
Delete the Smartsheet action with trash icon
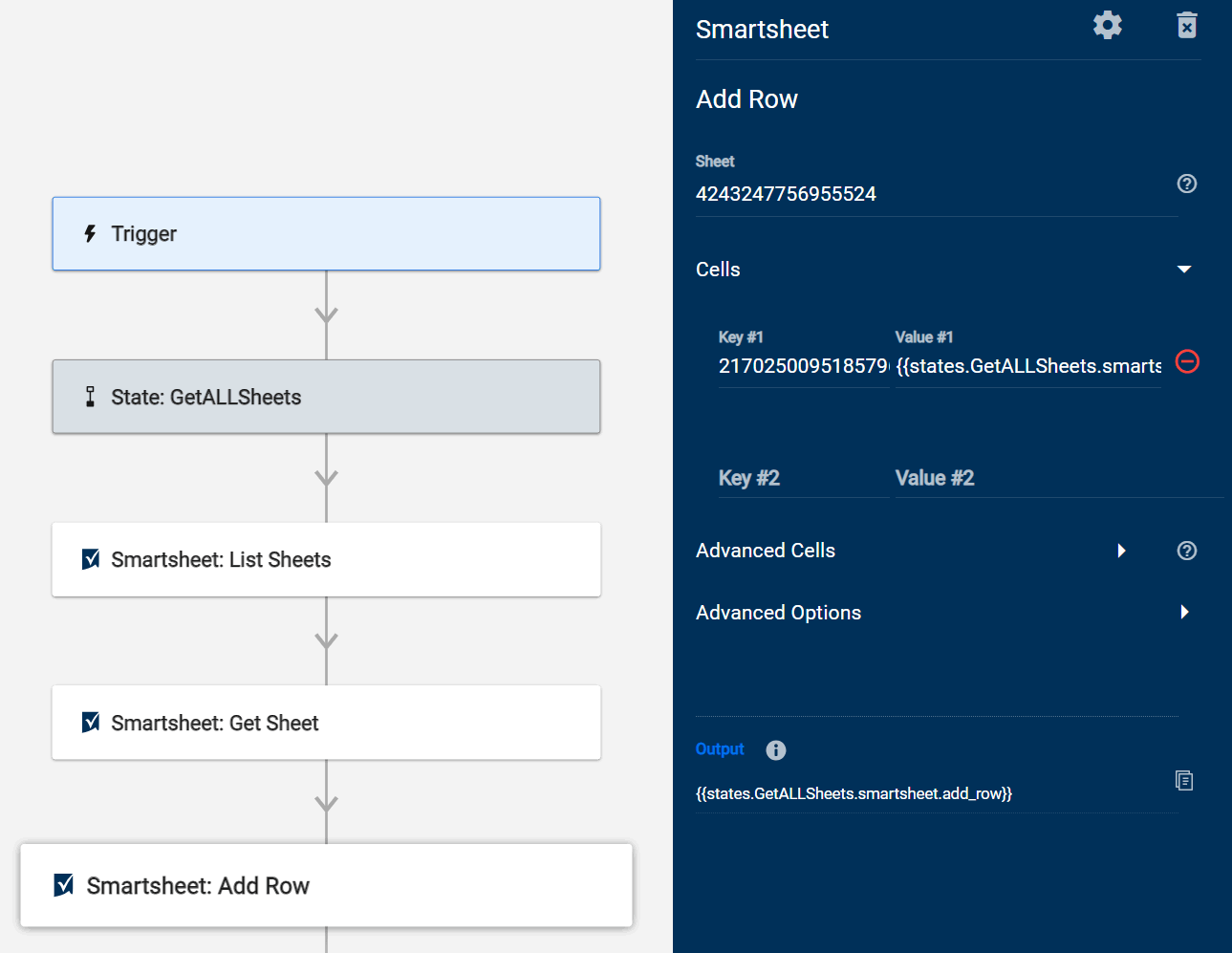(x=1186, y=25)
